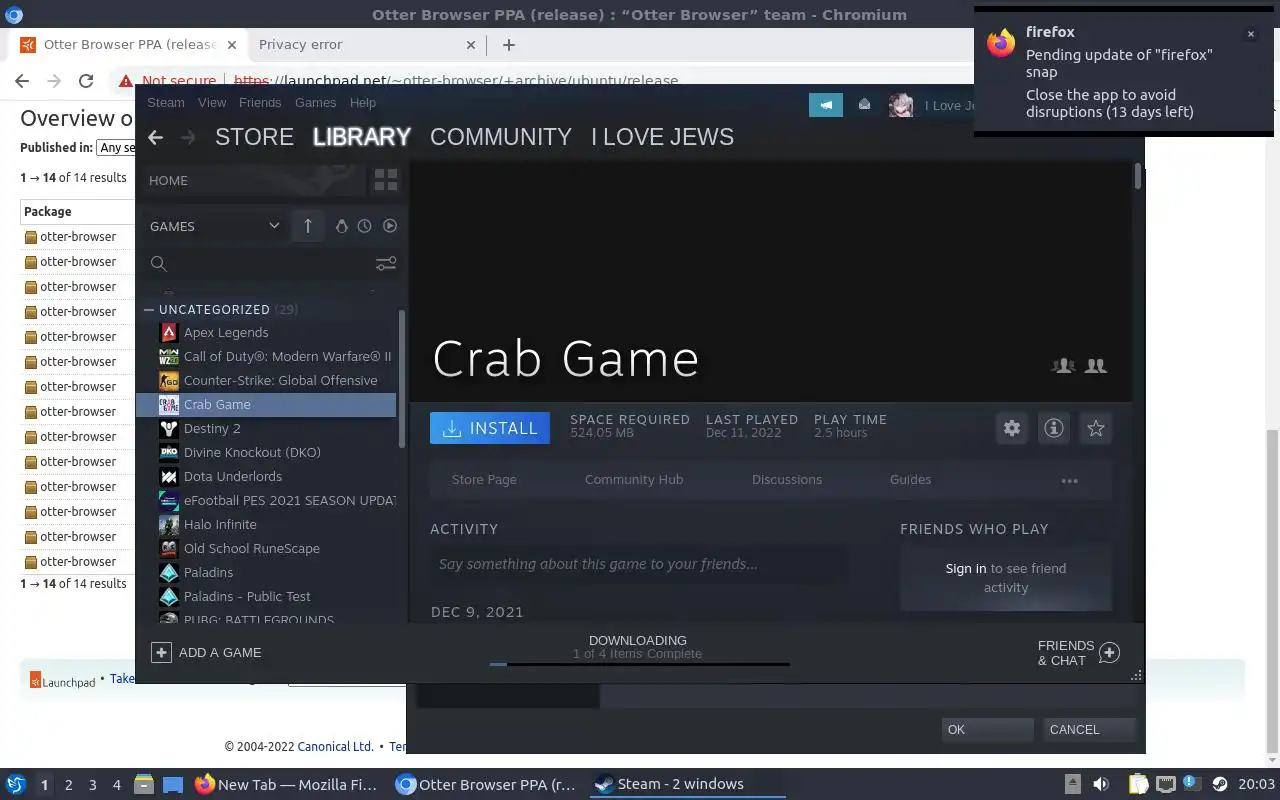The height and width of the screenshot is (800, 1280).
Task: Click the Steam system tray icon
Action: point(1219,785)
